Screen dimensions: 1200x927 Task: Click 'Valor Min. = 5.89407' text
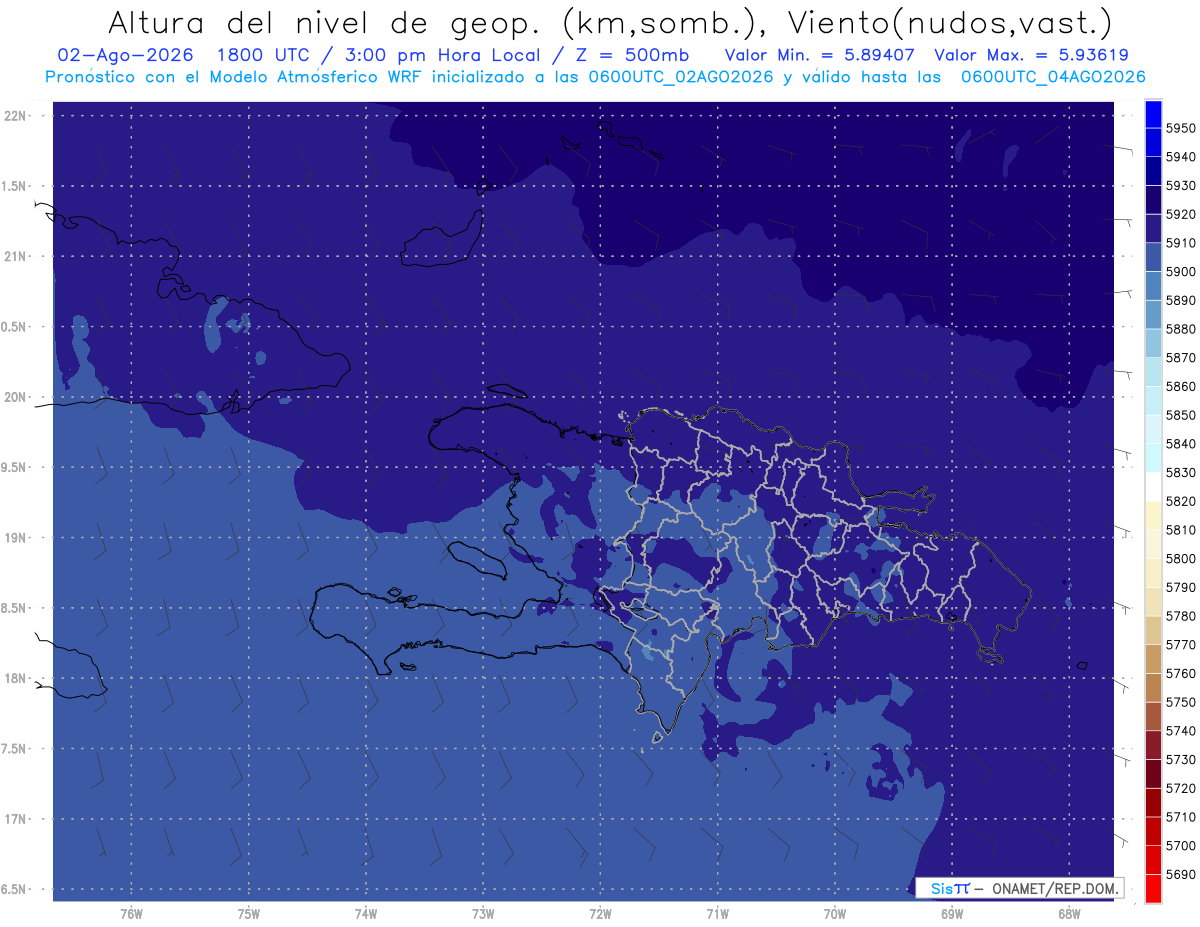(x=819, y=55)
